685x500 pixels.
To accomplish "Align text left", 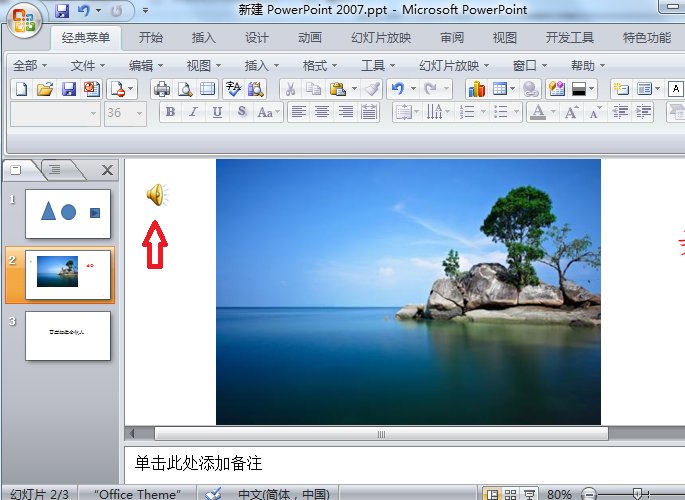I will tap(298, 112).
